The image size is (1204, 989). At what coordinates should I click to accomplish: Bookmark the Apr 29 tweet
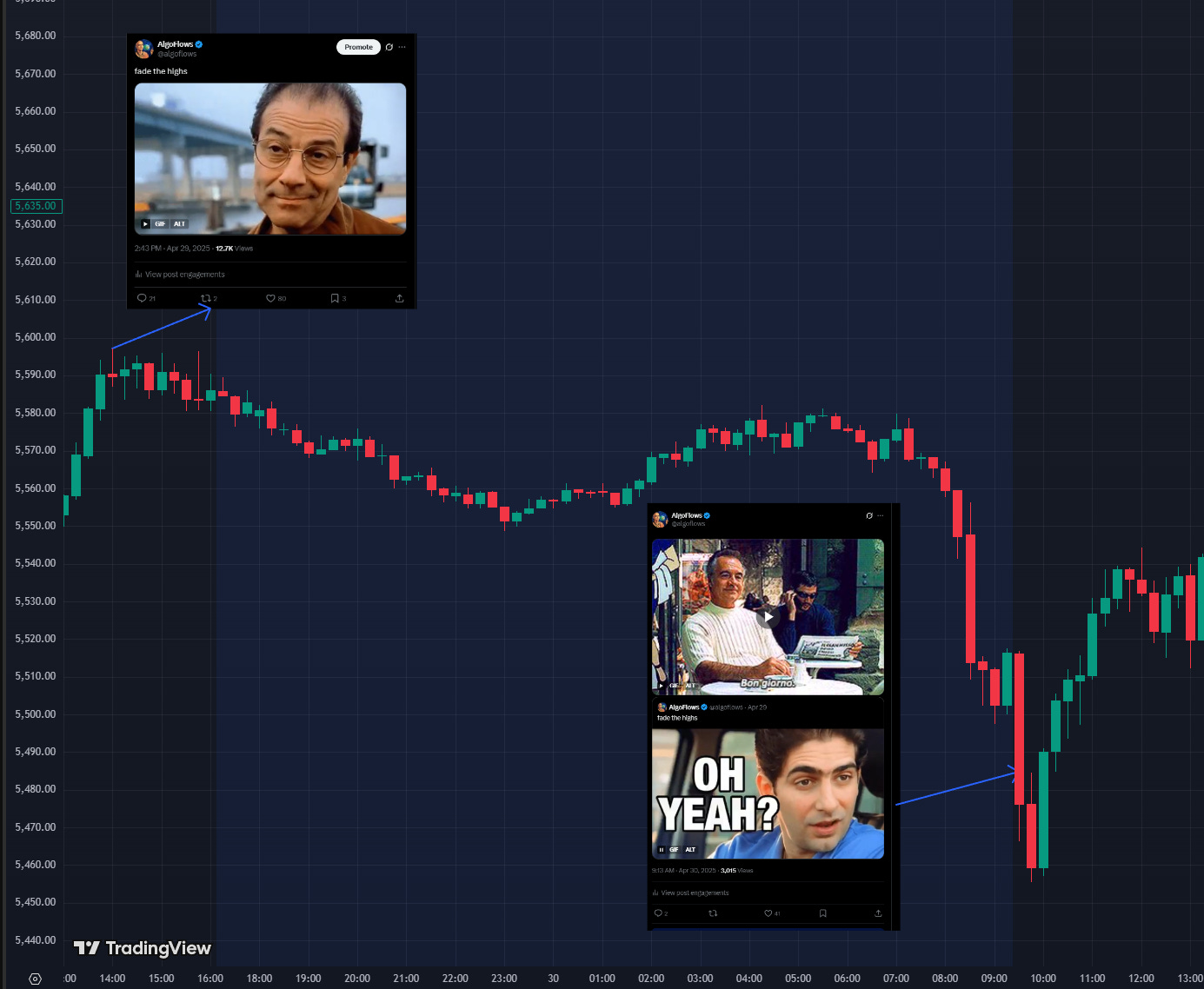click(x=335, y=298)
